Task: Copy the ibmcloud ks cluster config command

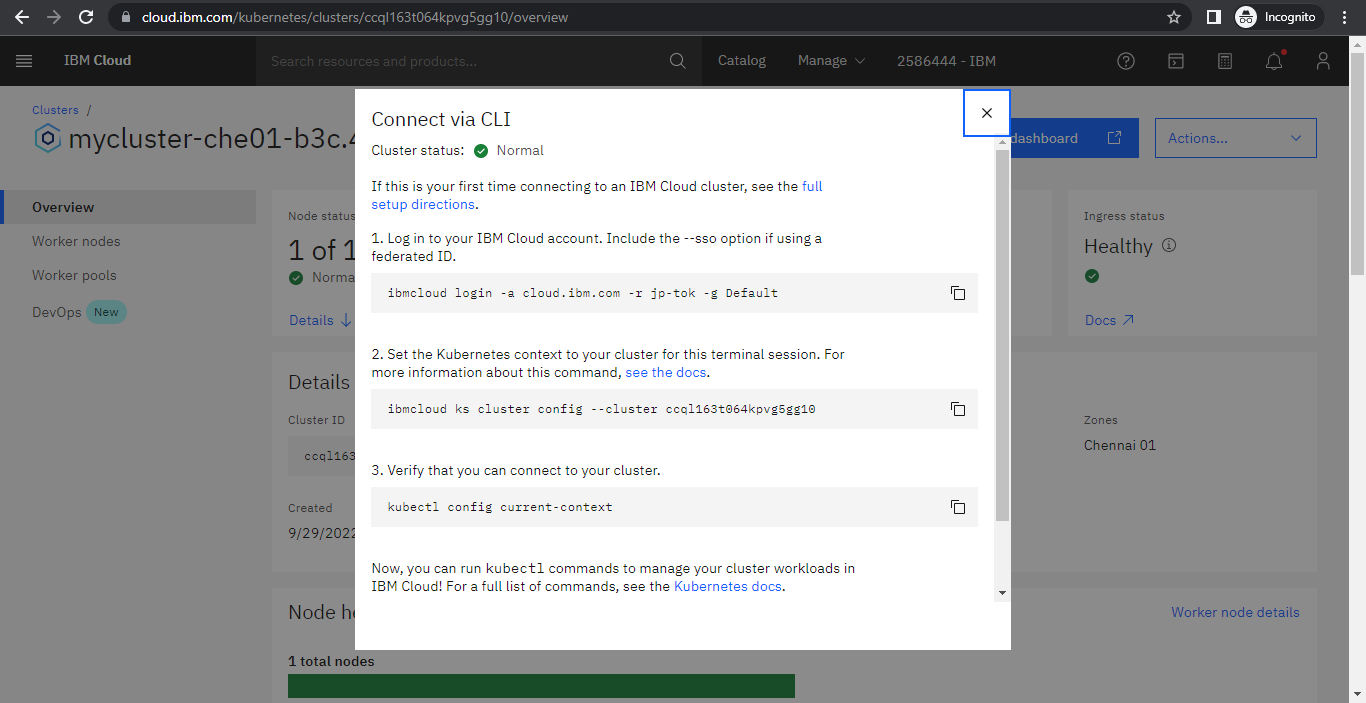Action: (957, 409)
